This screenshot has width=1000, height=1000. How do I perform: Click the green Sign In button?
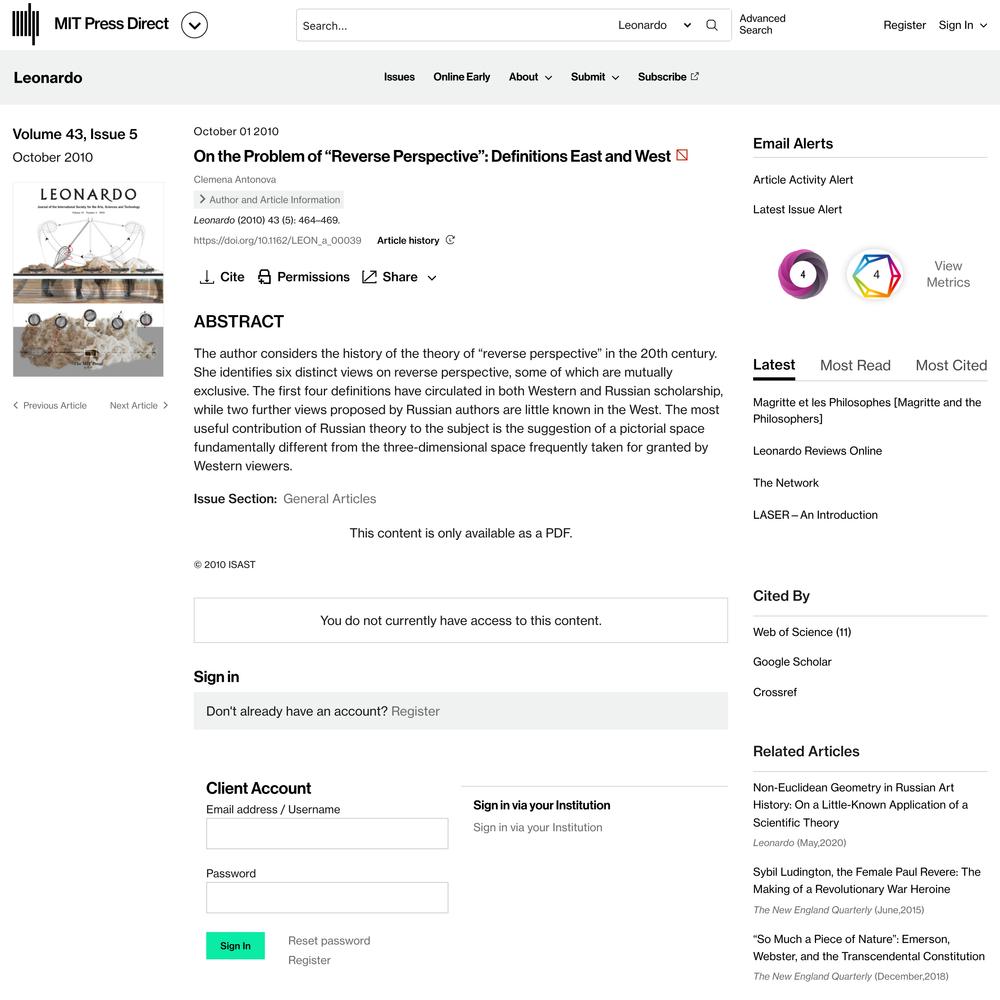pyautogui.click(x=235, y=946)
